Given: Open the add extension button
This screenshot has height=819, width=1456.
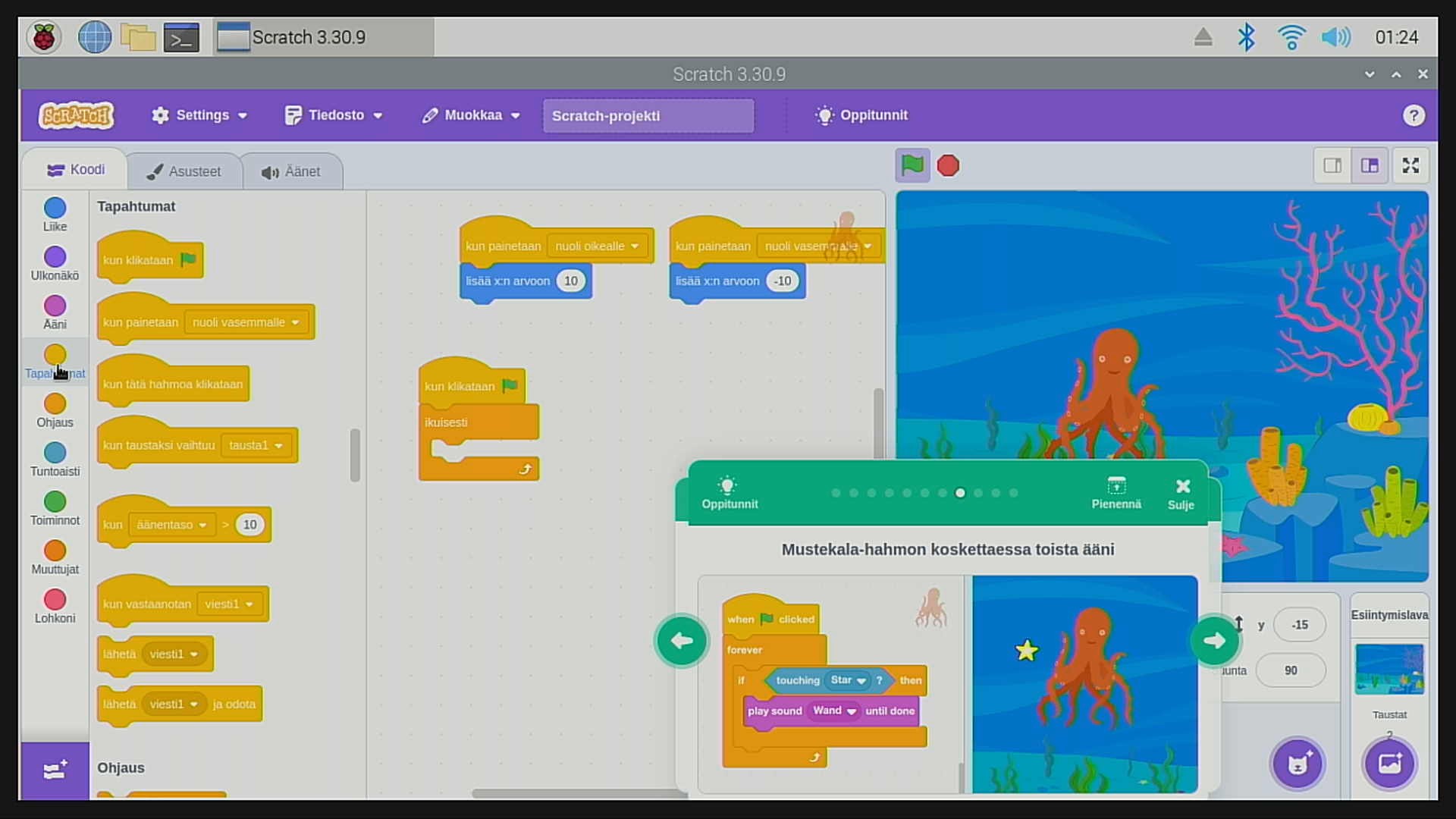Looking at the screenshot, I should tap(55, 770).
